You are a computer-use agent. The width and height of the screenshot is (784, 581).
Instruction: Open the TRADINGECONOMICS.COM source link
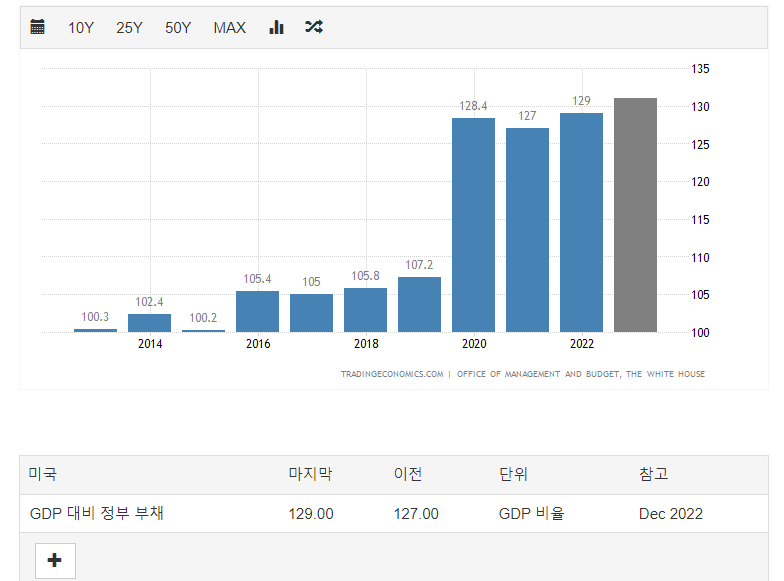click(392, 374)
